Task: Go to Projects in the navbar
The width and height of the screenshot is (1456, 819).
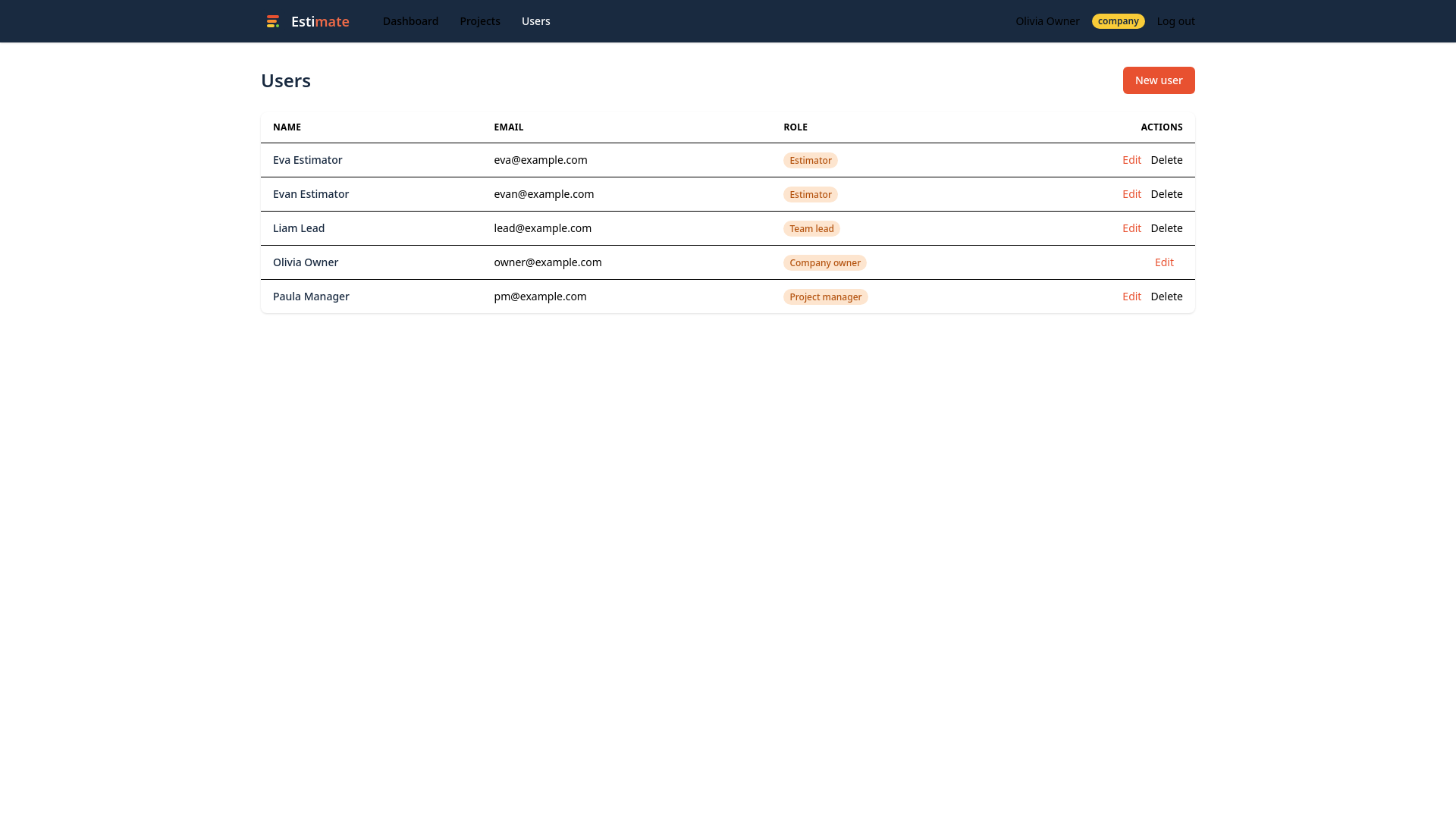Action: 480,21
